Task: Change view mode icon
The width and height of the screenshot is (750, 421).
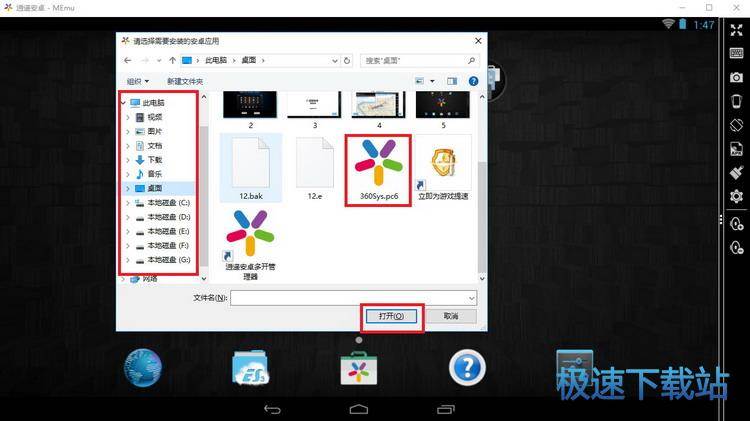Action: coord(419,81)
